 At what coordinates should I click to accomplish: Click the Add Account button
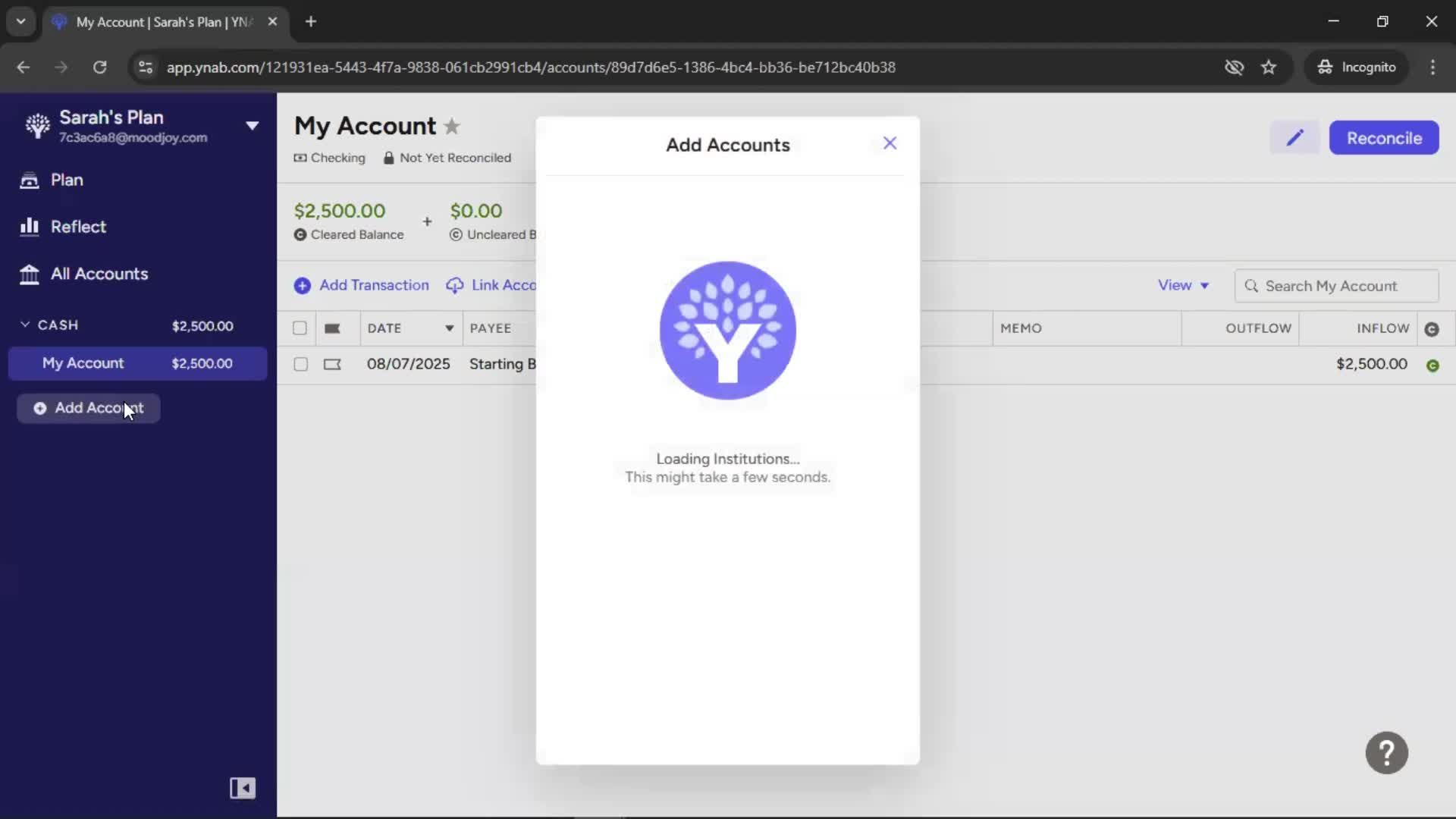[89, 409]
